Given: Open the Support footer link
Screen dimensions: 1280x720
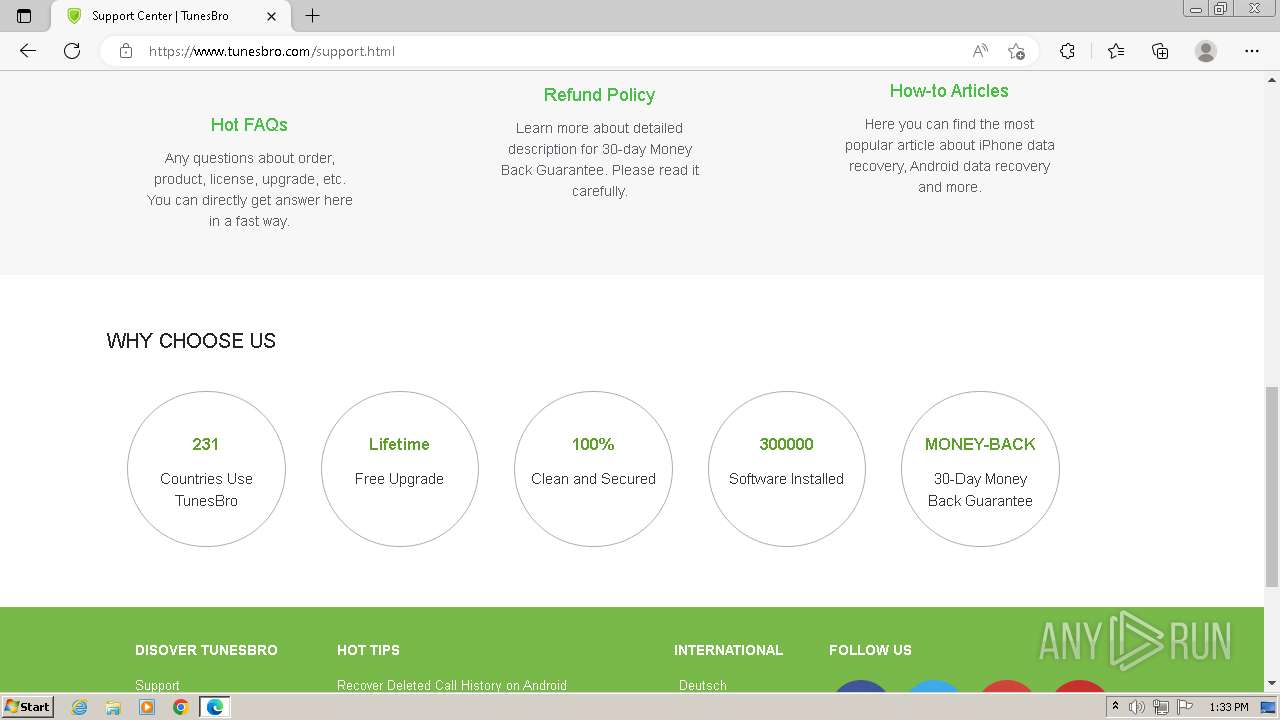Looking at the screenshot, I should 157,685.
